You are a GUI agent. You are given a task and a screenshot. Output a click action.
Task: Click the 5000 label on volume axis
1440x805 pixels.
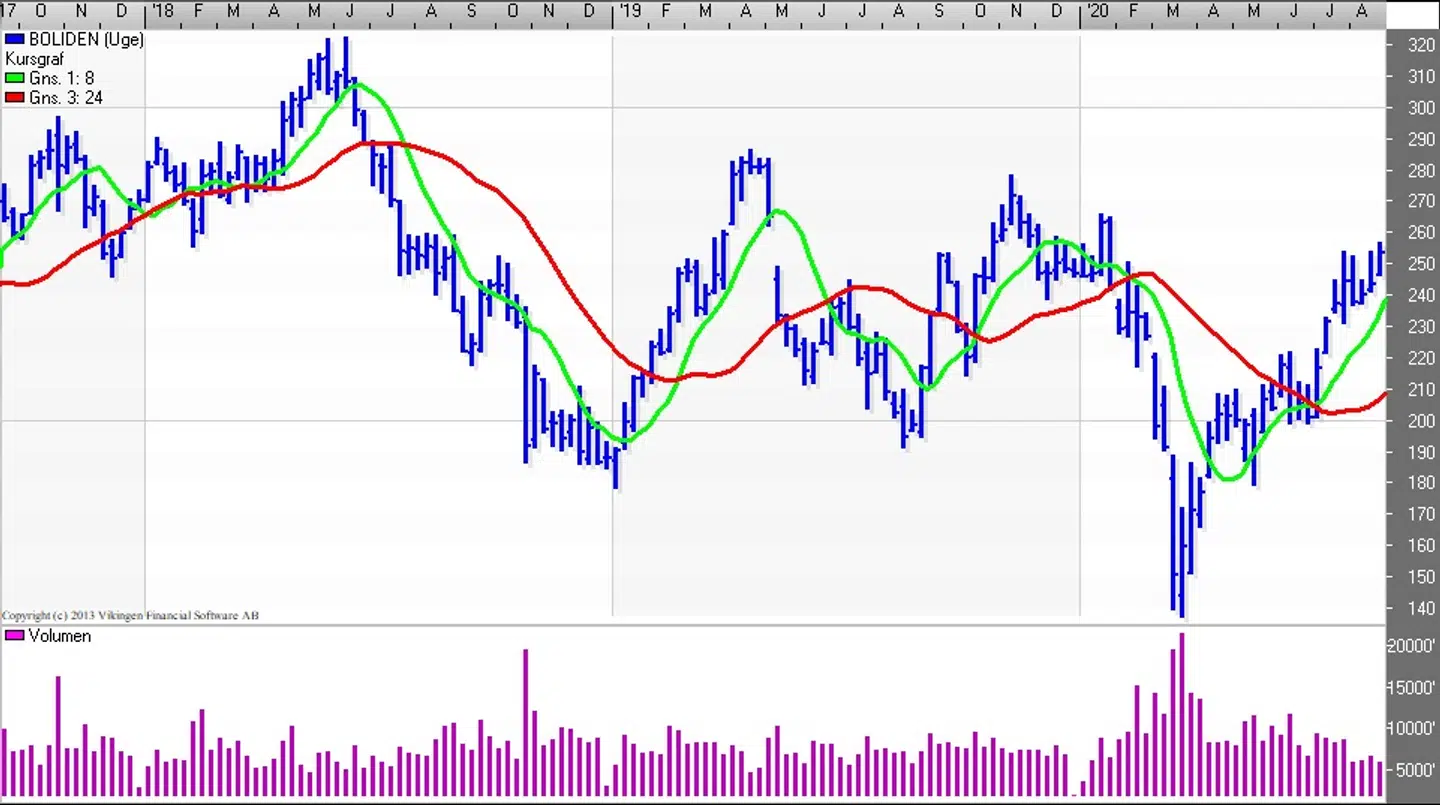1413,770
